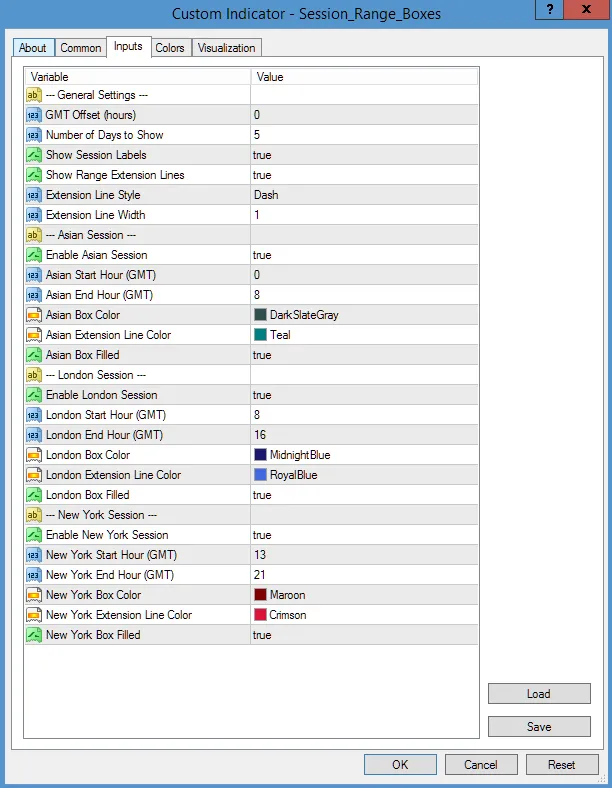
Task: Click the icon beside Number of Days to Show
Action: pyautogui.click(x=34, y=135)
